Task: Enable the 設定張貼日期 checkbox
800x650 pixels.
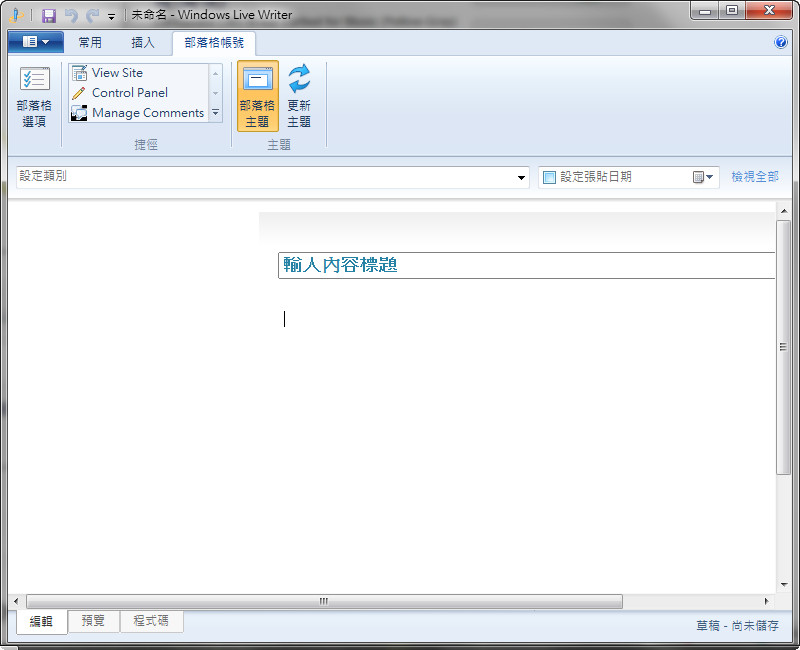Action: pyautogui.click(x=548, y=176)
